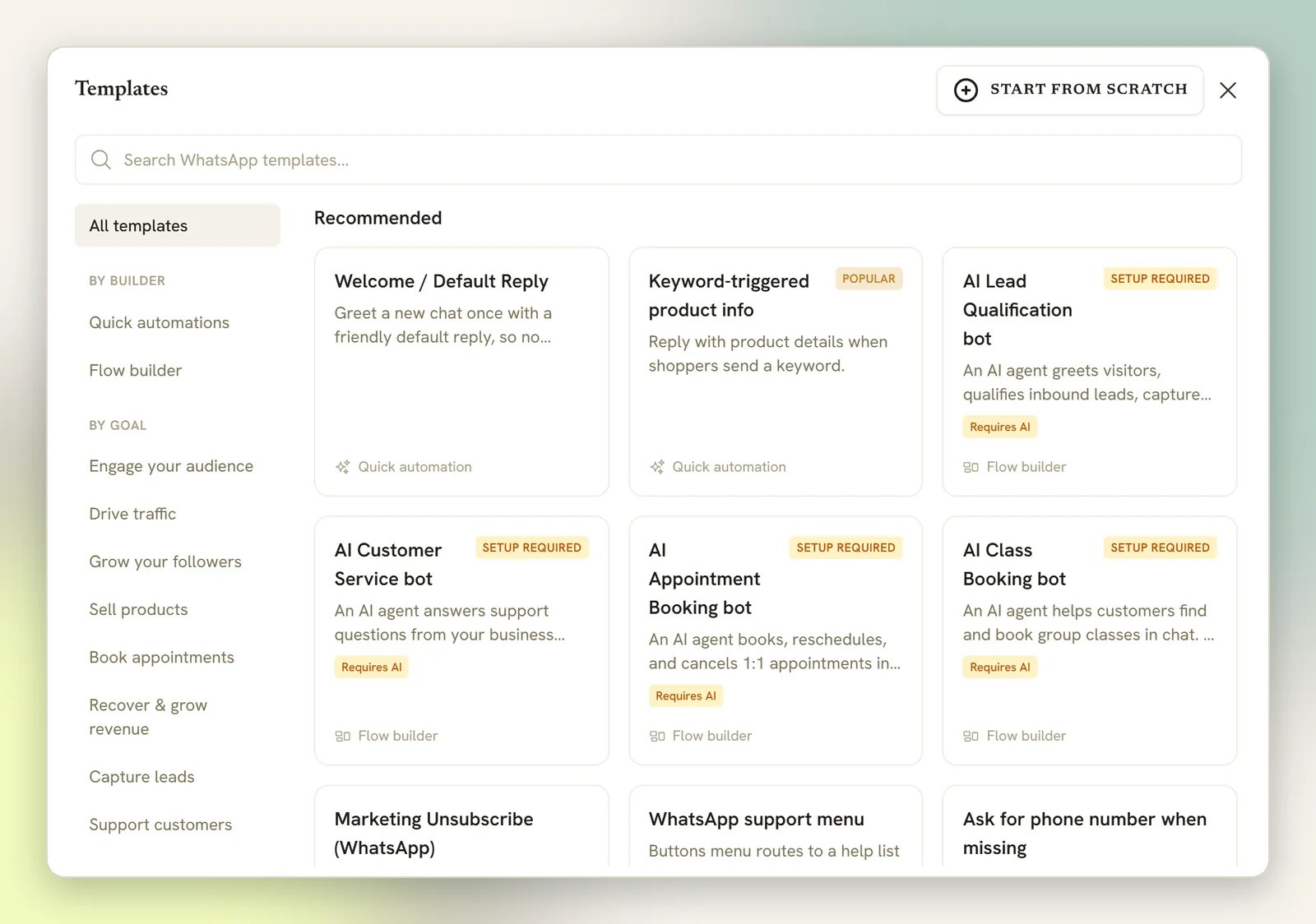Filter by Flow builder in sidebar
The image size is (1316, 924).
click(136, 370)
